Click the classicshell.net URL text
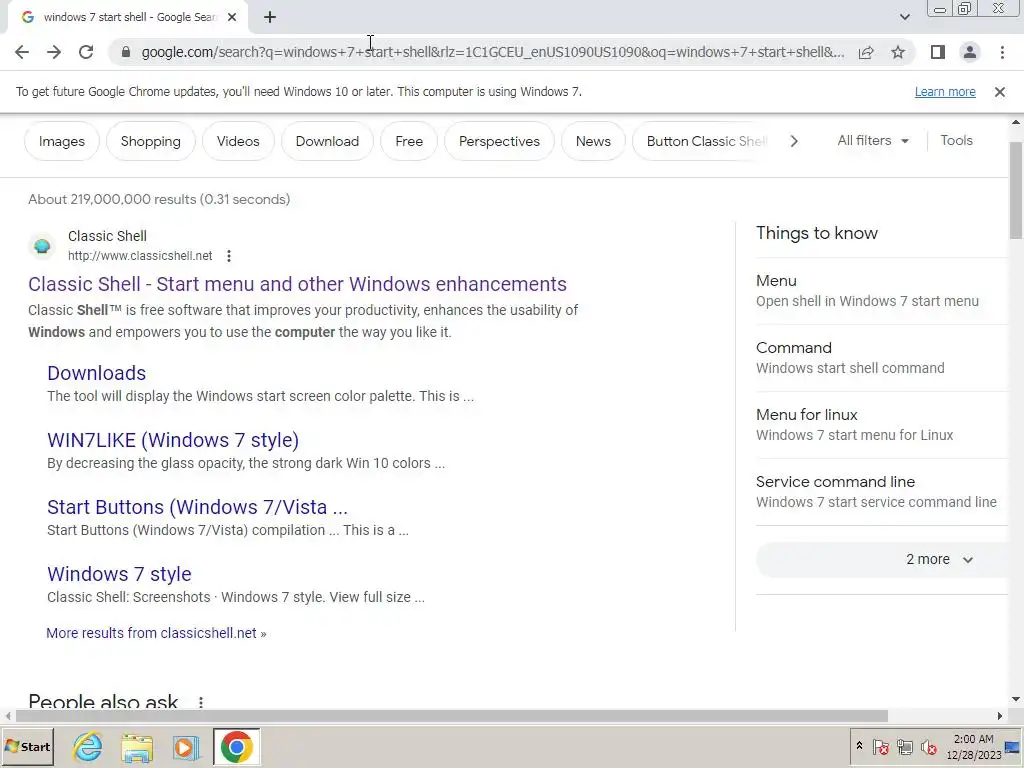1024x768 pixels. point(140,256)
